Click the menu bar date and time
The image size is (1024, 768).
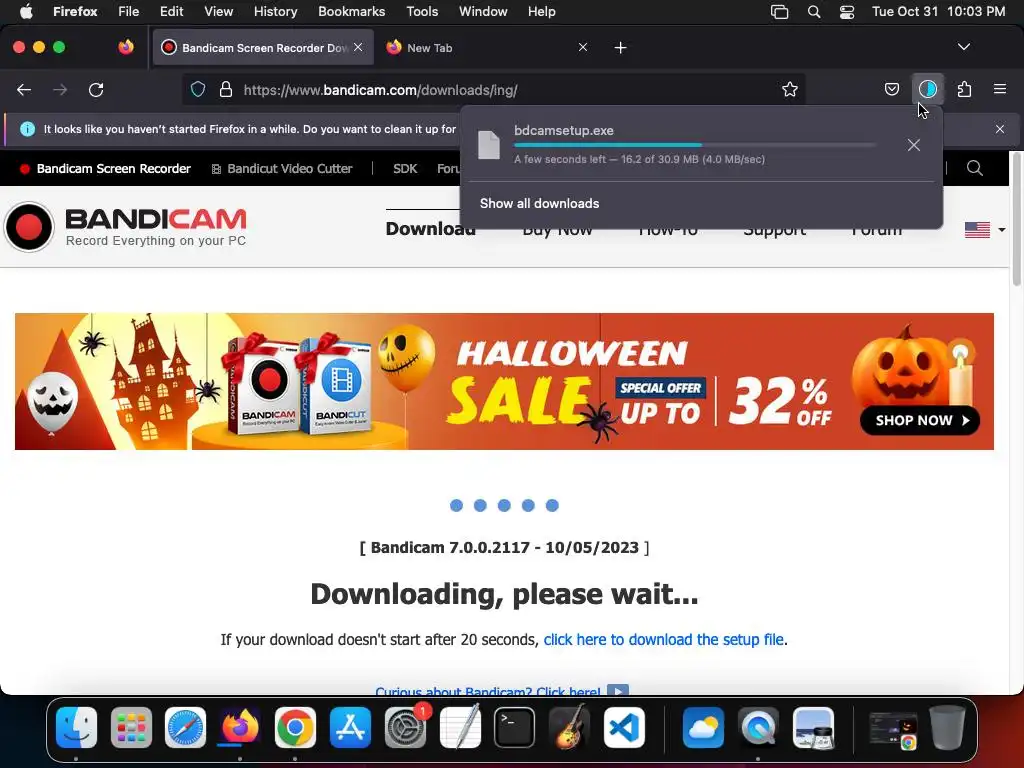pyautogui.click(x=938, y=12)
